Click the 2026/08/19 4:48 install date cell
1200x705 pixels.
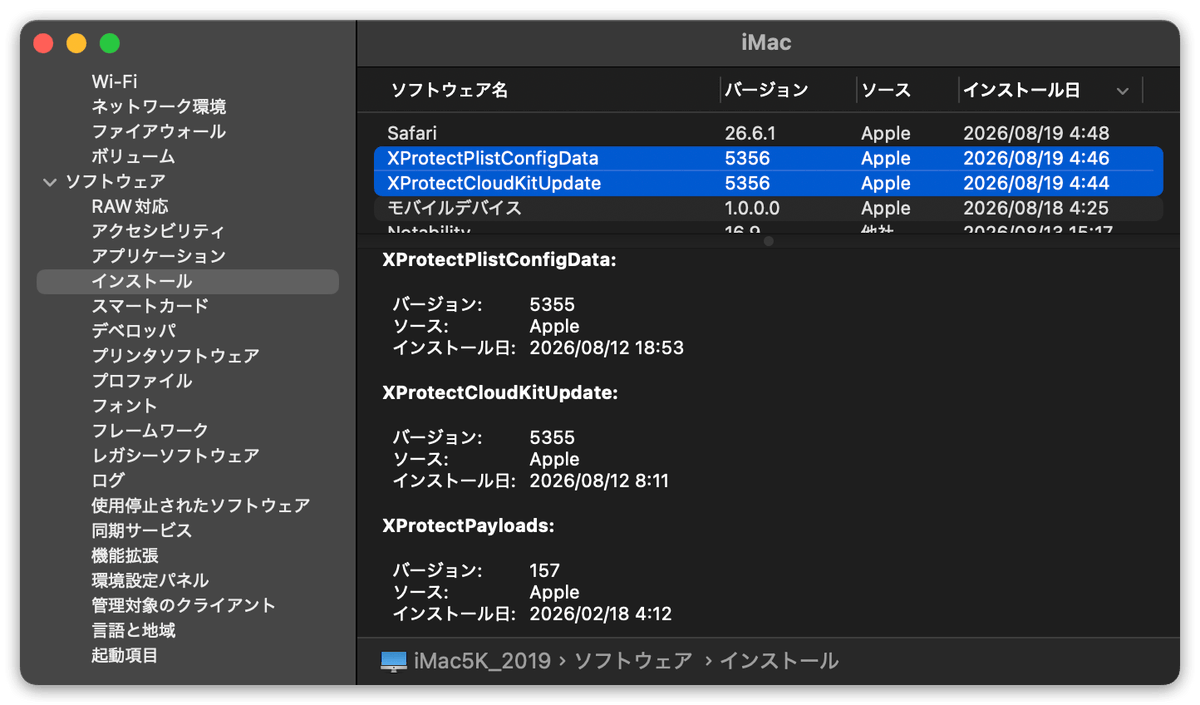(x=1036, y=133)
